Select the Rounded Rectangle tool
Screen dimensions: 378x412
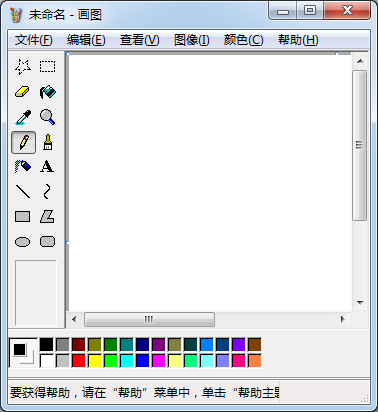pyautogui.click(x=47, y=242)
